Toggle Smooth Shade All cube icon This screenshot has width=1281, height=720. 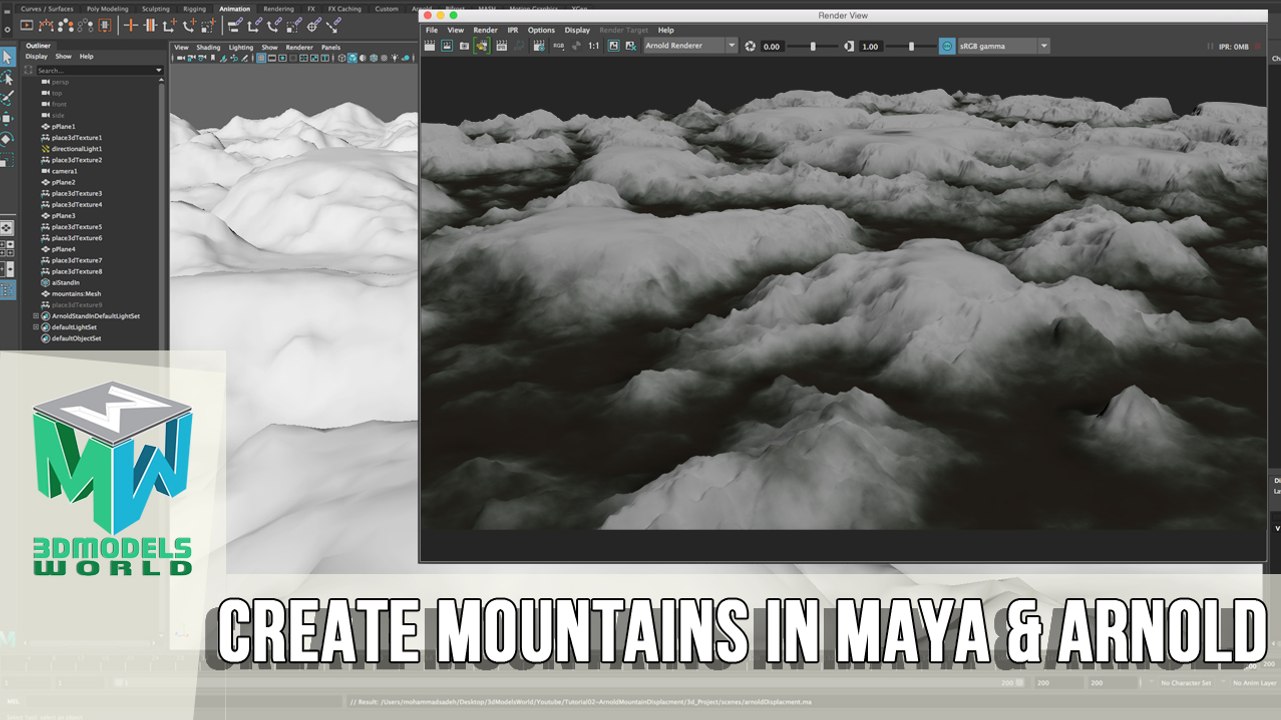pos(352,58)
